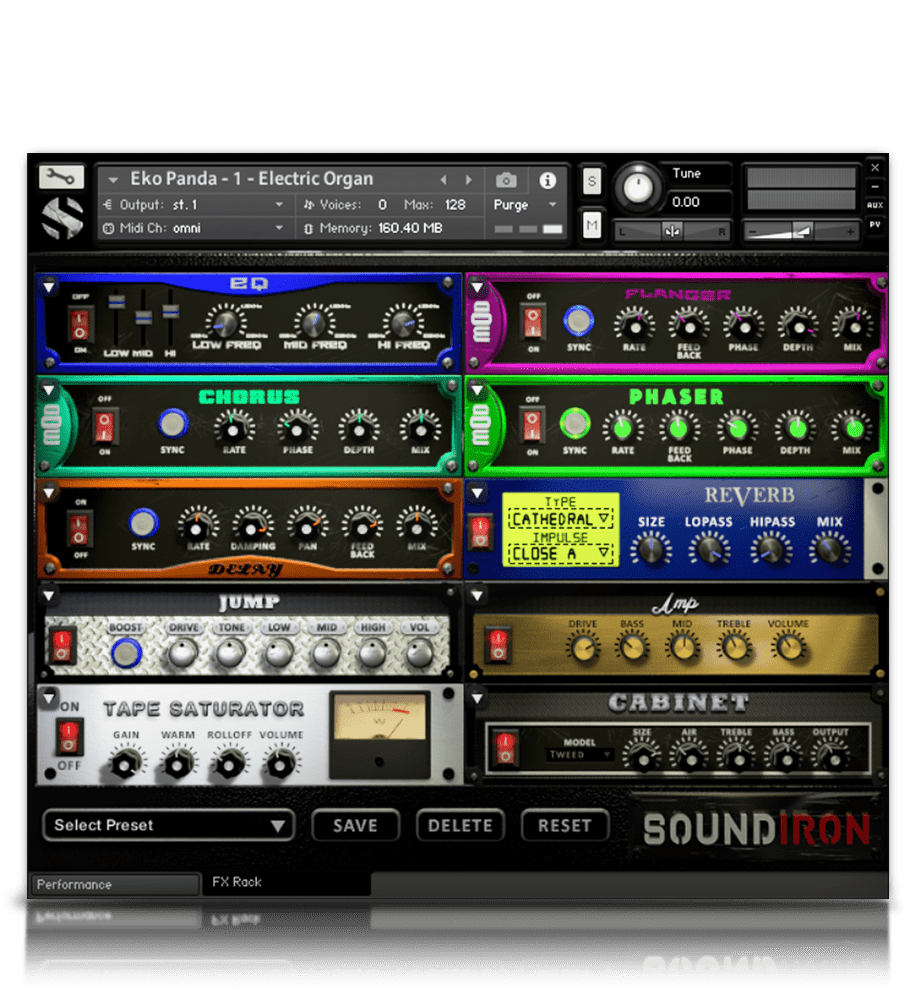The height and width of the screenshot is (1002, 911).
Task: Open the instrument info icon
Action: coord(547,180)
